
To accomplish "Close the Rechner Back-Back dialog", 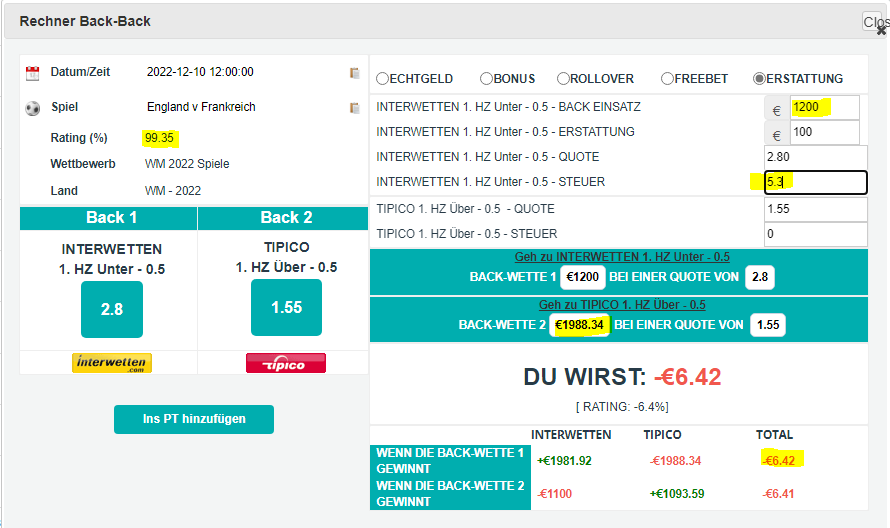I will [875, 22].
